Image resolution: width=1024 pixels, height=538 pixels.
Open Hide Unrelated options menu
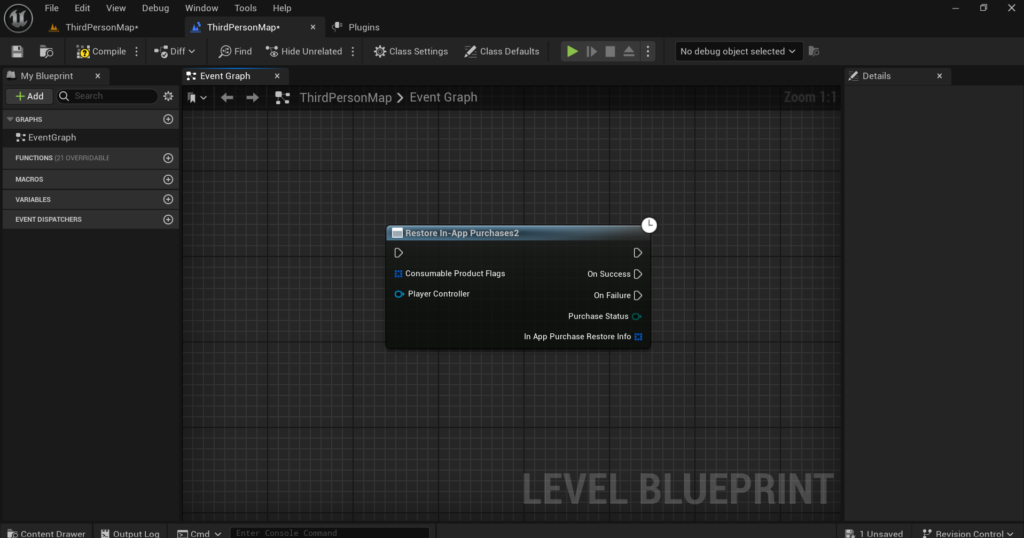pyautogui.click(x=353, y=52)
